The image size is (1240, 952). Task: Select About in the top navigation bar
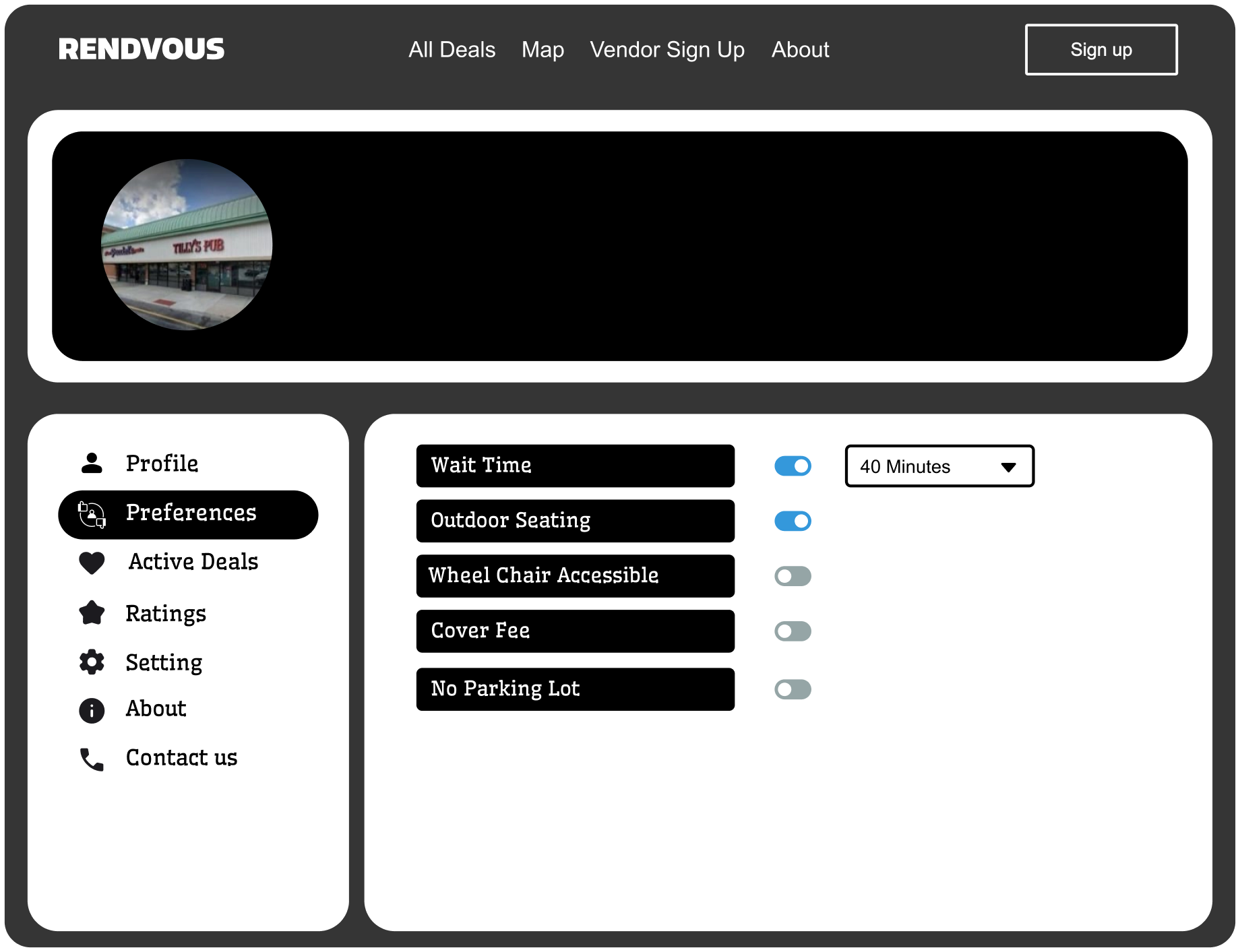click(800, 50)
